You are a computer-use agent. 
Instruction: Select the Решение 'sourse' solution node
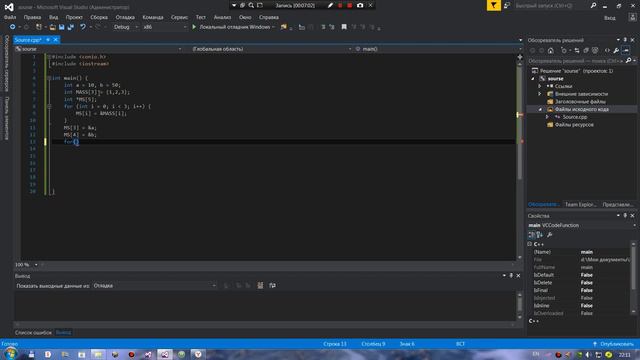(576, 71)
